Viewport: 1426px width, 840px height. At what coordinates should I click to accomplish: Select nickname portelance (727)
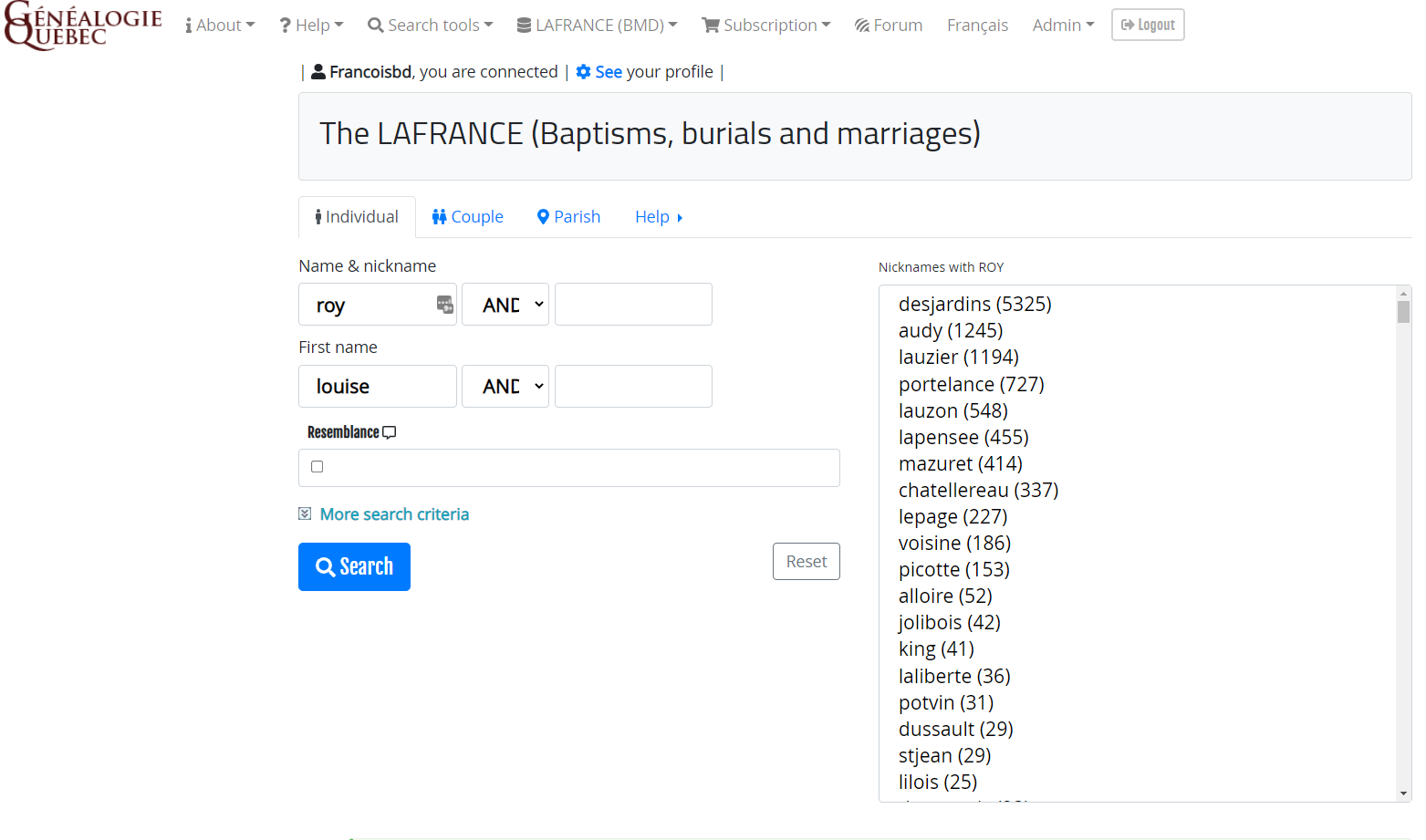972,384
